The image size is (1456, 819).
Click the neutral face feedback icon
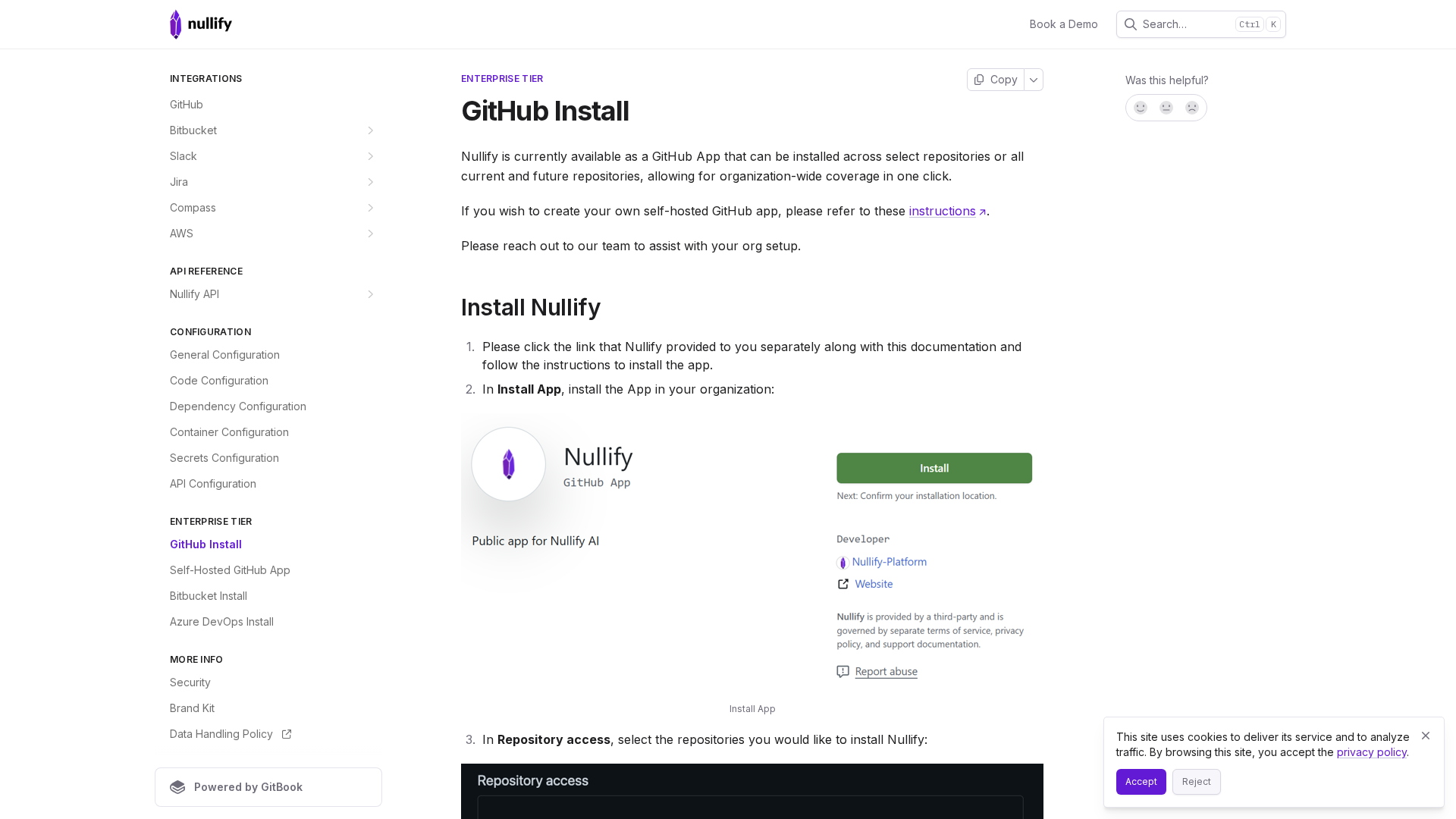click(x=1166, y=108)
